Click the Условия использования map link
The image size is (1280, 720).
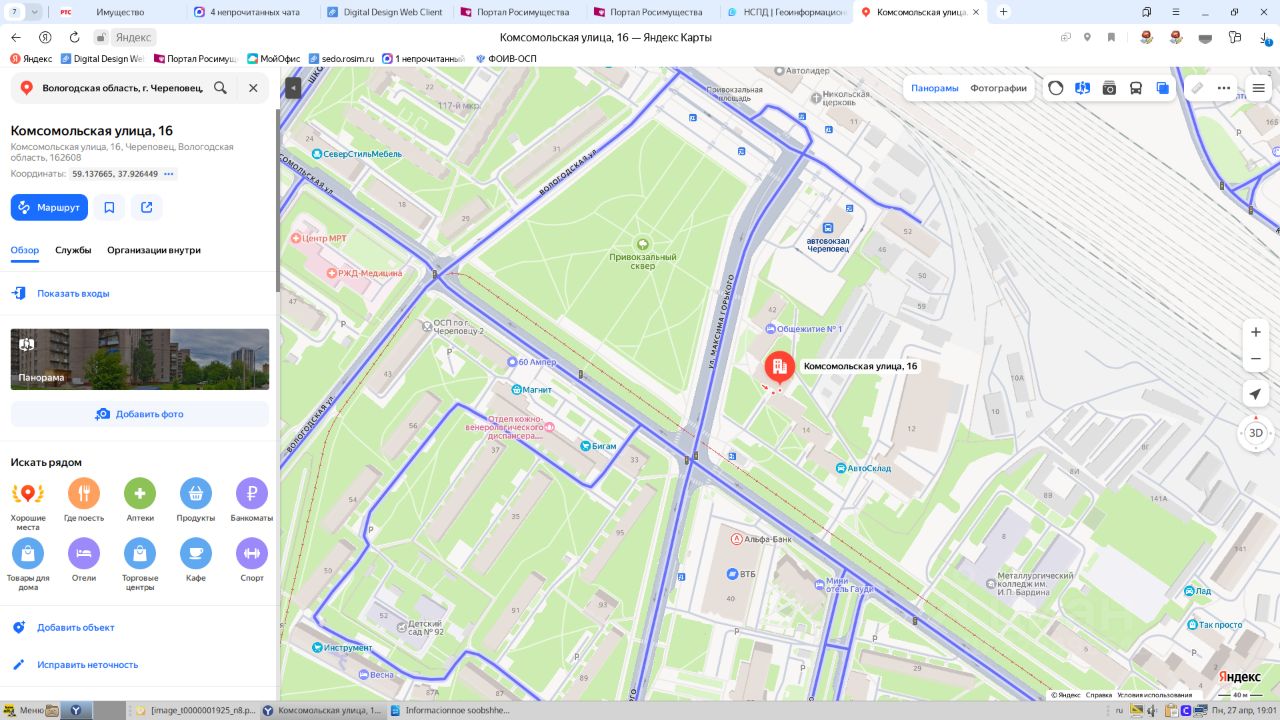pos(1154,695)
